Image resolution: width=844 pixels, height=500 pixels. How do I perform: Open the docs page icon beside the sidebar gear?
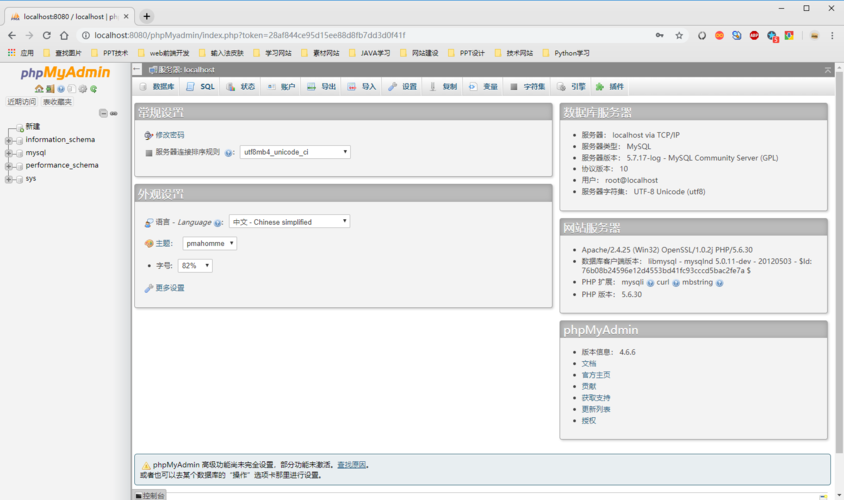coord(72,89)
